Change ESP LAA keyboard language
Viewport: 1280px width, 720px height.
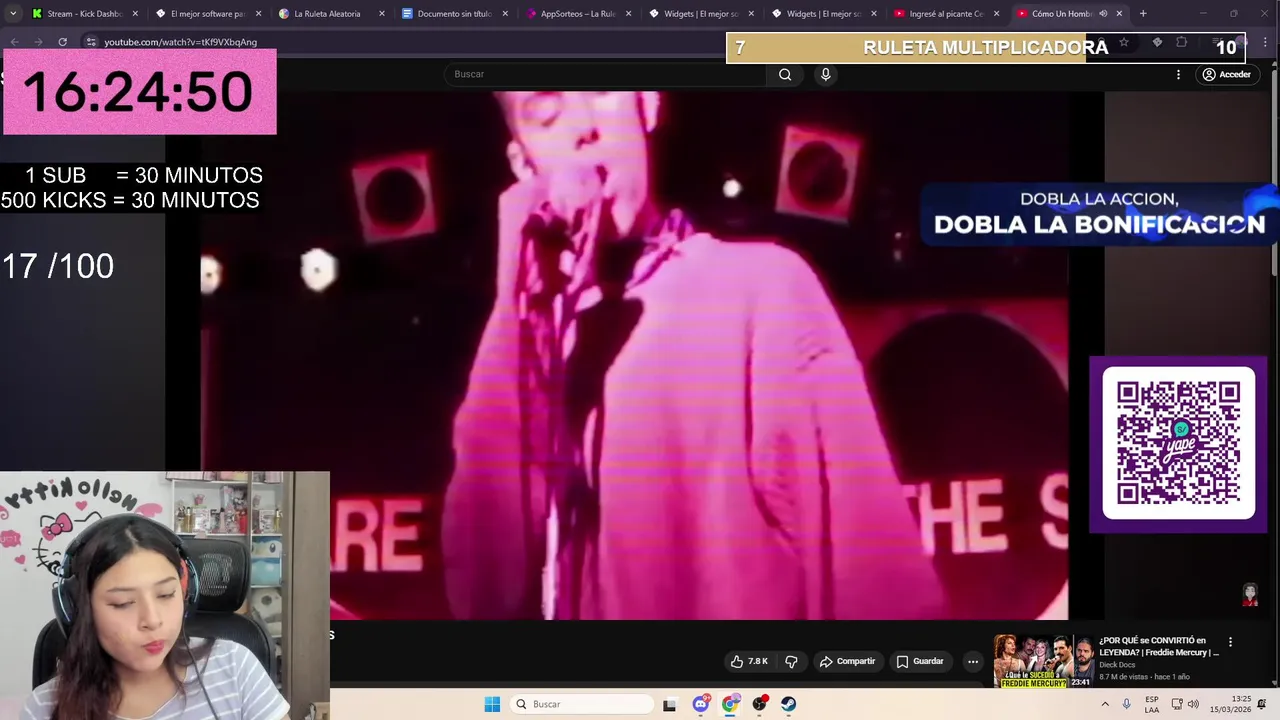coord(1152,704)
